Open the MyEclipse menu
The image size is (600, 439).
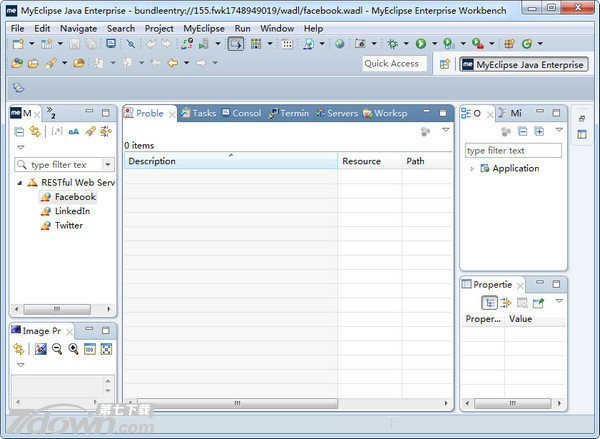point(203,28)
